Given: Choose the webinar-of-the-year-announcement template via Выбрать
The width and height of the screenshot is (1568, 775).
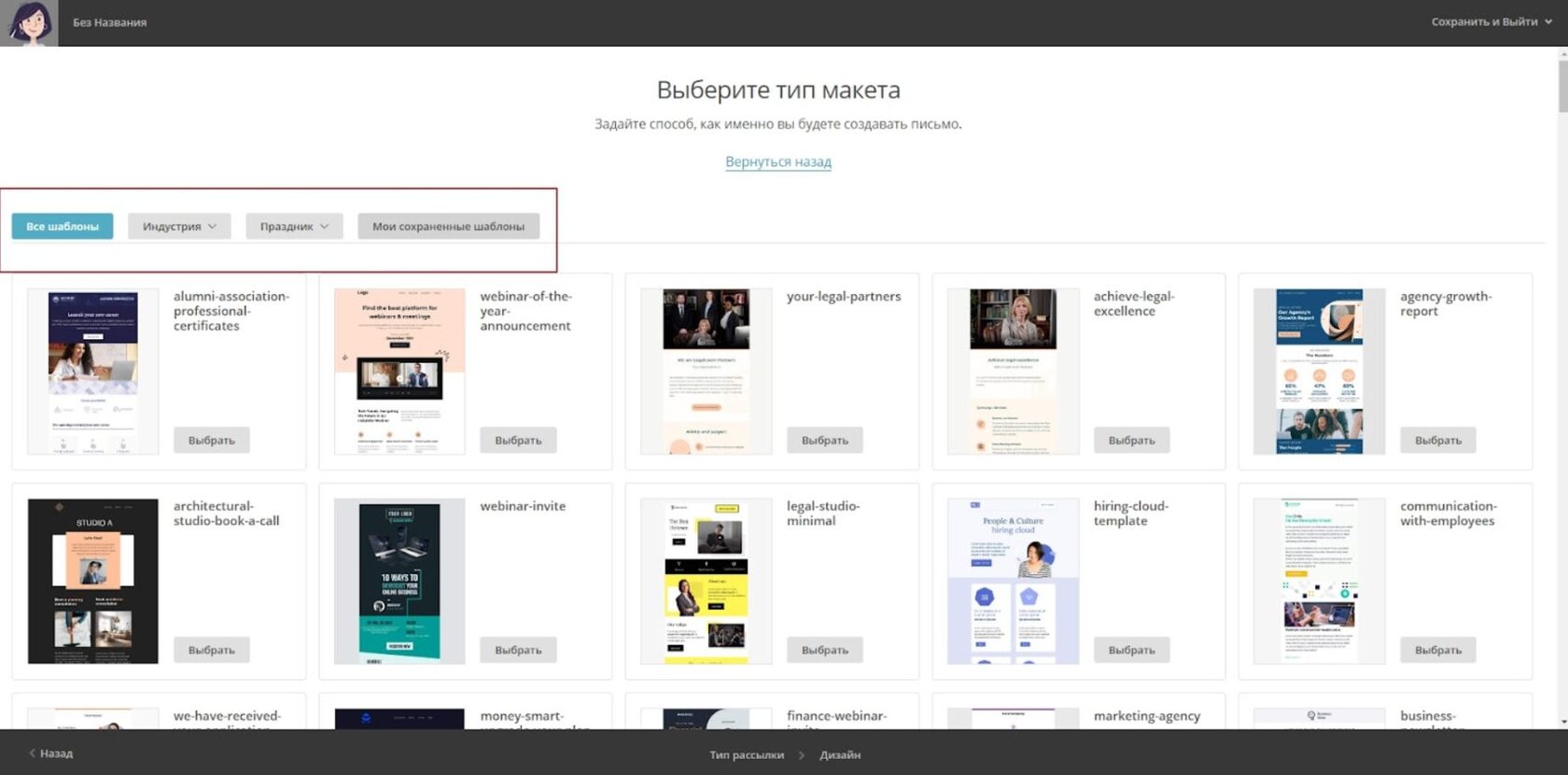Looking at the screenshot, I should click(x=518, y=440).
